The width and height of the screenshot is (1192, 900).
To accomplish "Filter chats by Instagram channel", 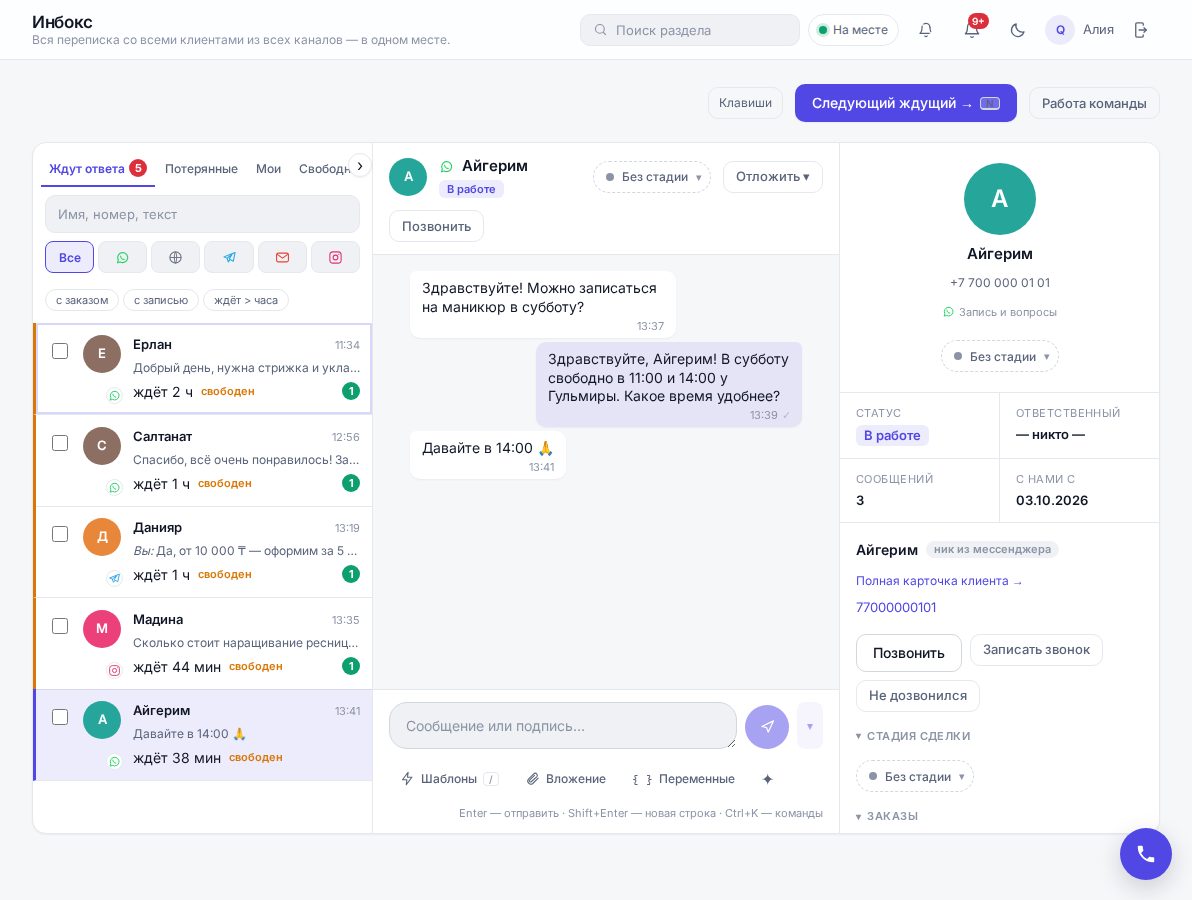I will tap(335, 257).
